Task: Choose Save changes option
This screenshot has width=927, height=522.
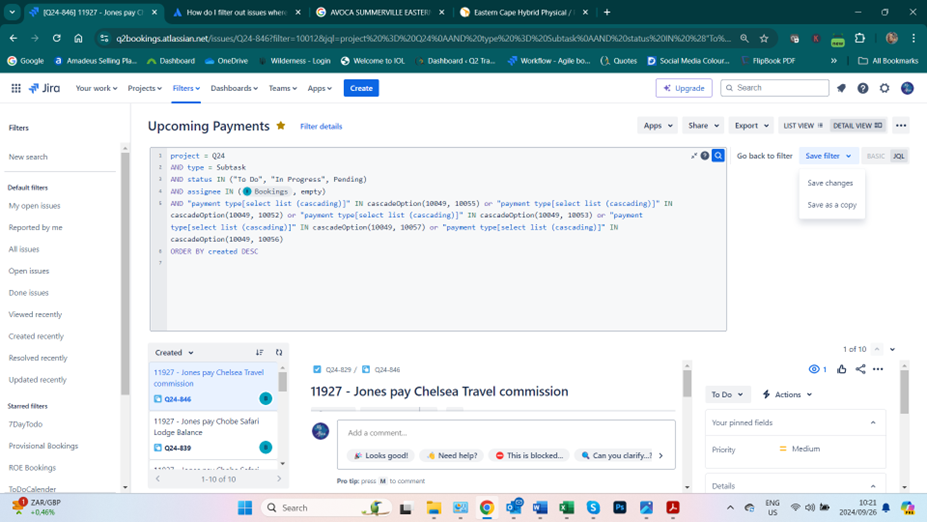Action: click(830, 183)
